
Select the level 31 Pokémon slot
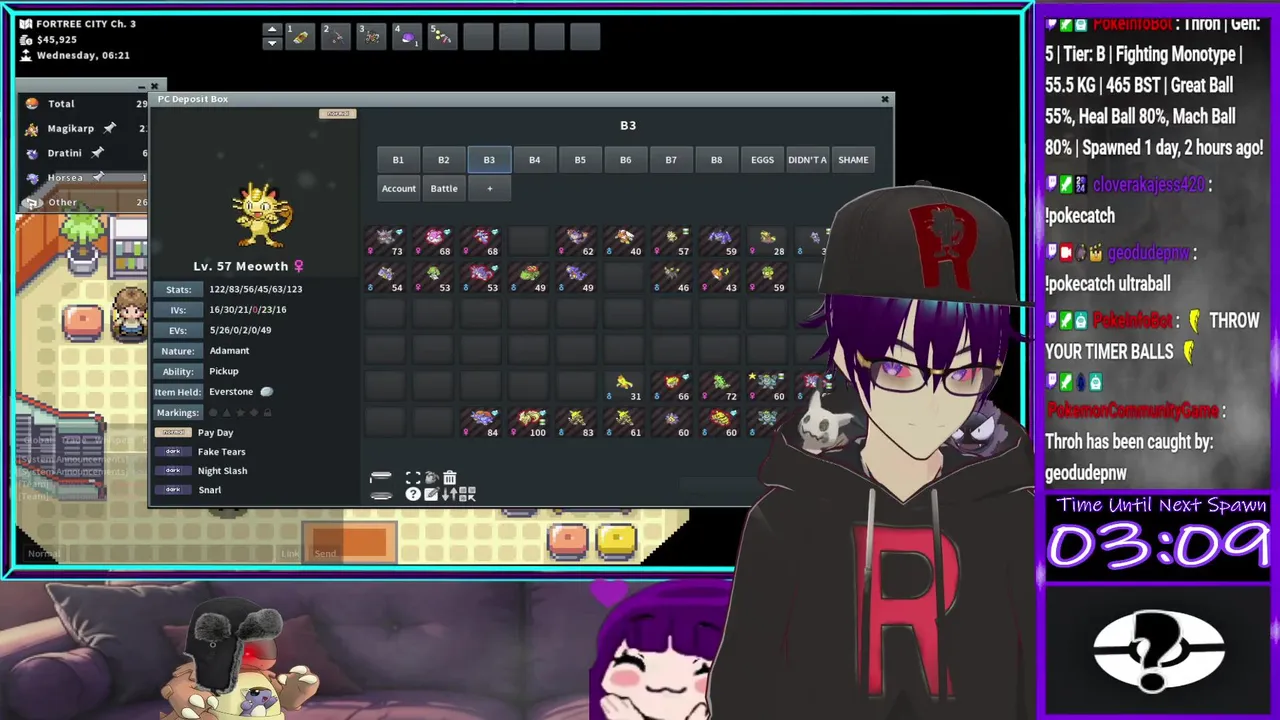click(624, 386)
